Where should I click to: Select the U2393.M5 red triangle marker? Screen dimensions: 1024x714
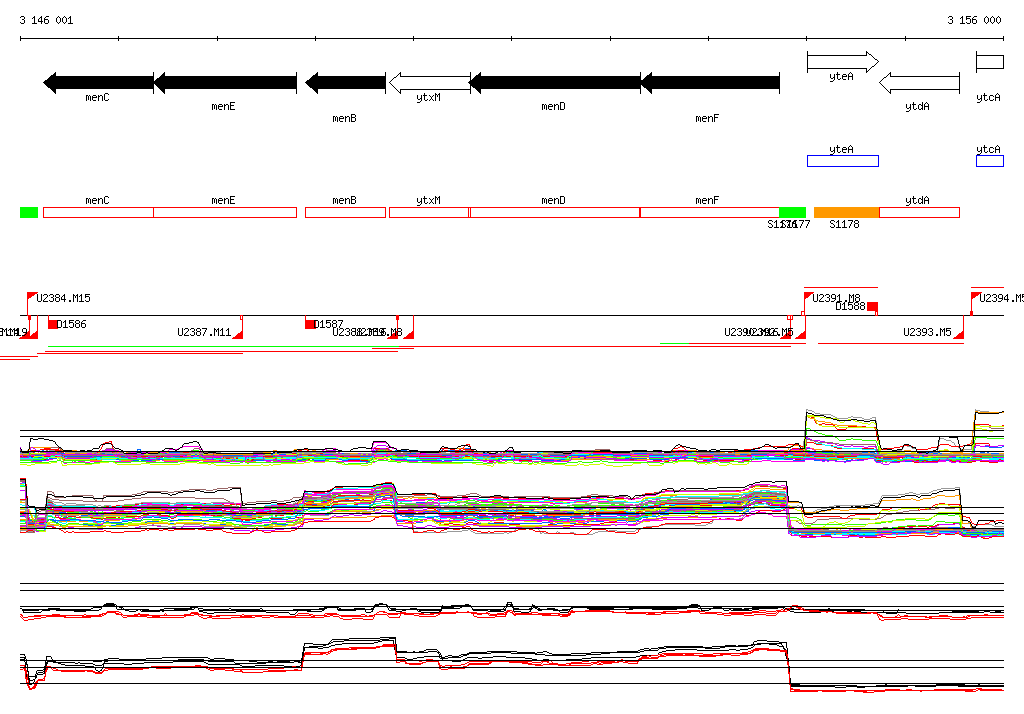(958, 335)
